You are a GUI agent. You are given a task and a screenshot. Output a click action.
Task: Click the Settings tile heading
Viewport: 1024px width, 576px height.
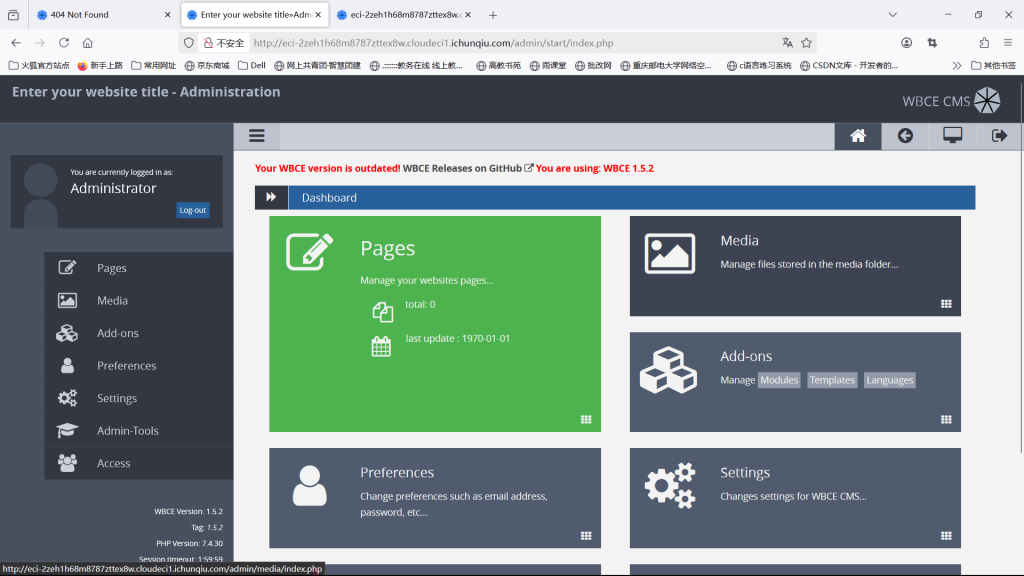pos(744,473)
